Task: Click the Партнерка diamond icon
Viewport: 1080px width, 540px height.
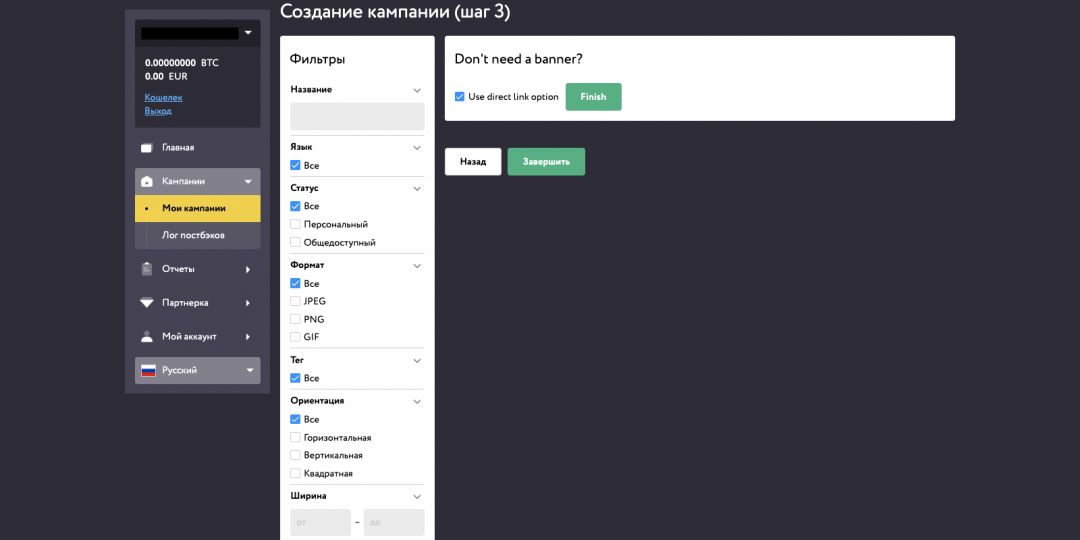Action: coord(147,303)
